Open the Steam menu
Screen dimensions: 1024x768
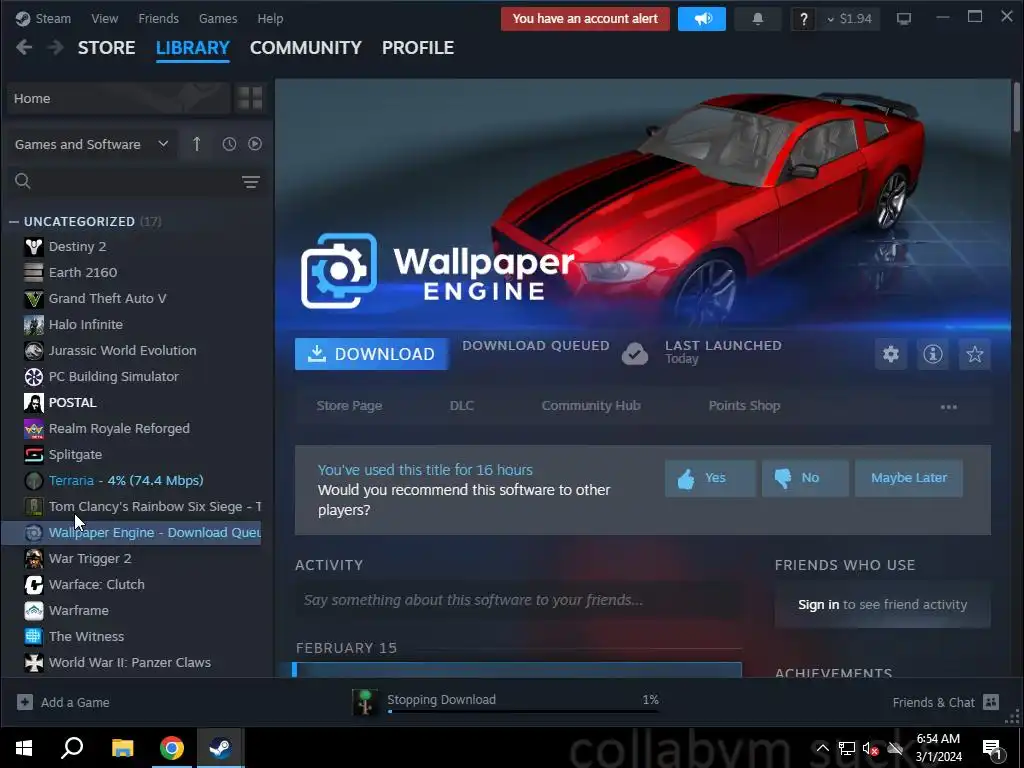[x=53, y=18]
